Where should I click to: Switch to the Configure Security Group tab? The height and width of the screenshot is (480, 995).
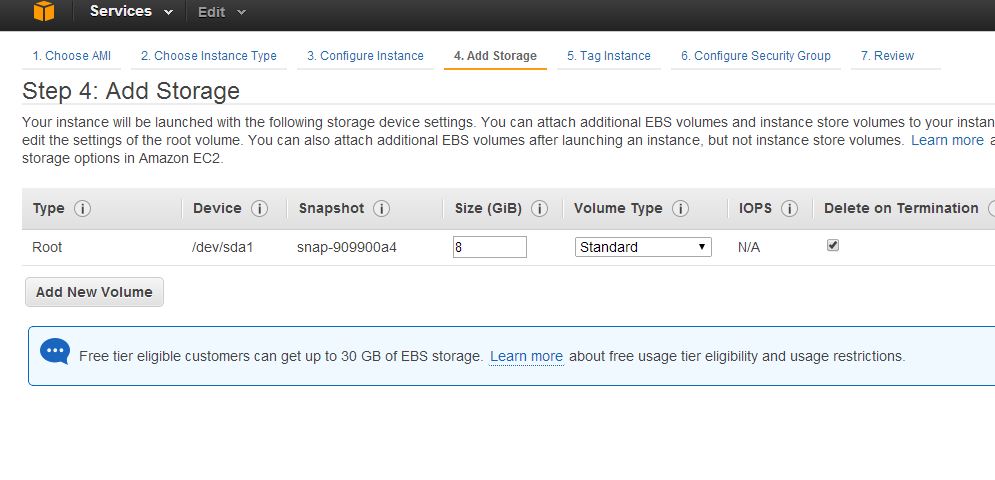click(x=756, y=56)
